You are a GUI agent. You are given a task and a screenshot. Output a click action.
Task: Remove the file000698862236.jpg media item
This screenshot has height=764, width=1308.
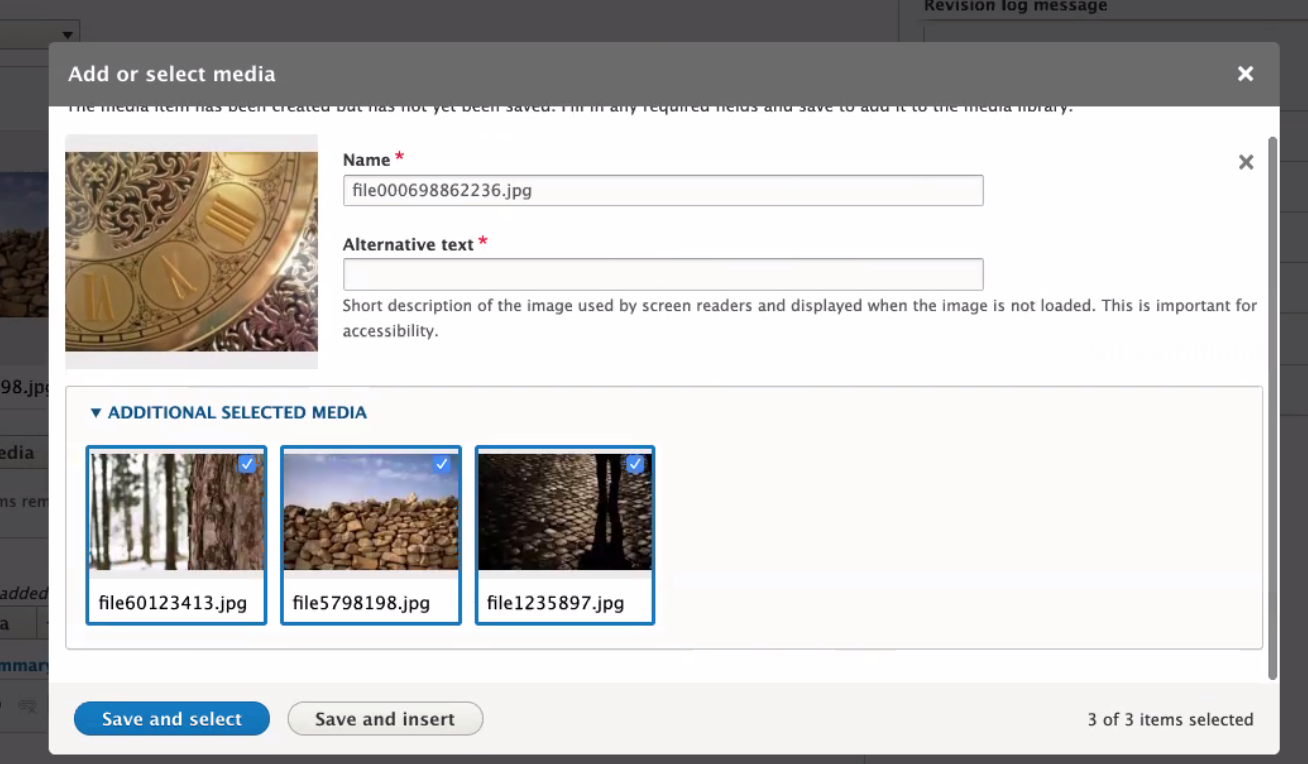(1245, 162)
